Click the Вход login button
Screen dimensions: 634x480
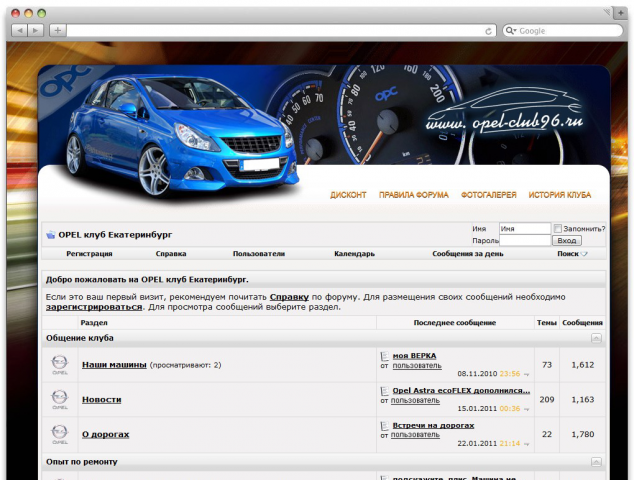pos(567,241)
